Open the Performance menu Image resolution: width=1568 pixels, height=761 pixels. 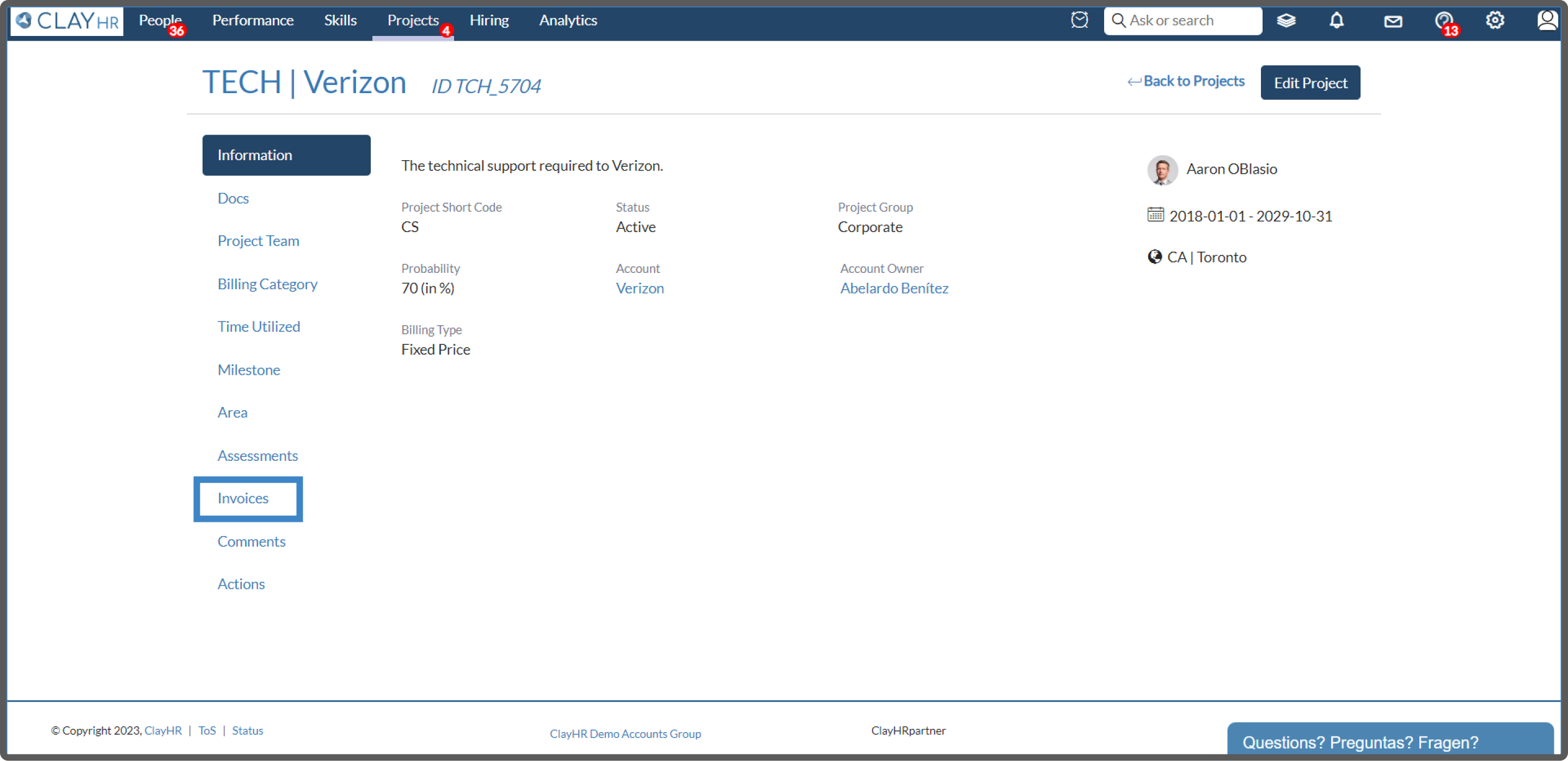253,21
